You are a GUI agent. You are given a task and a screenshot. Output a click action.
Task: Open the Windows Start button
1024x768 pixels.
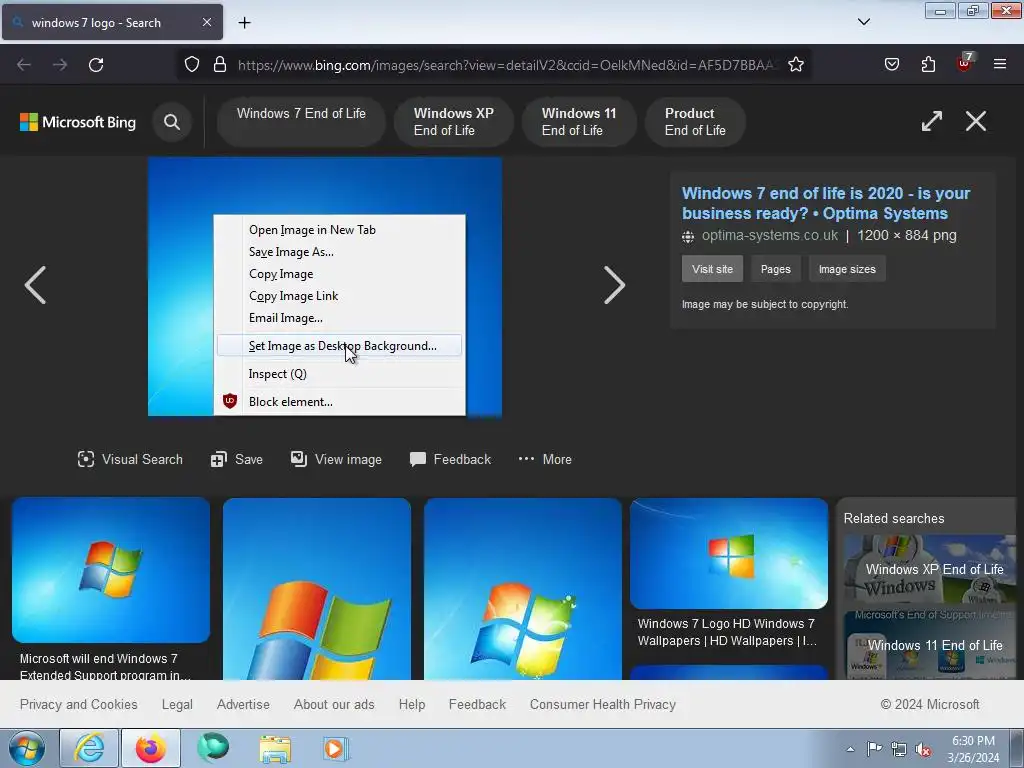point(27,748)
